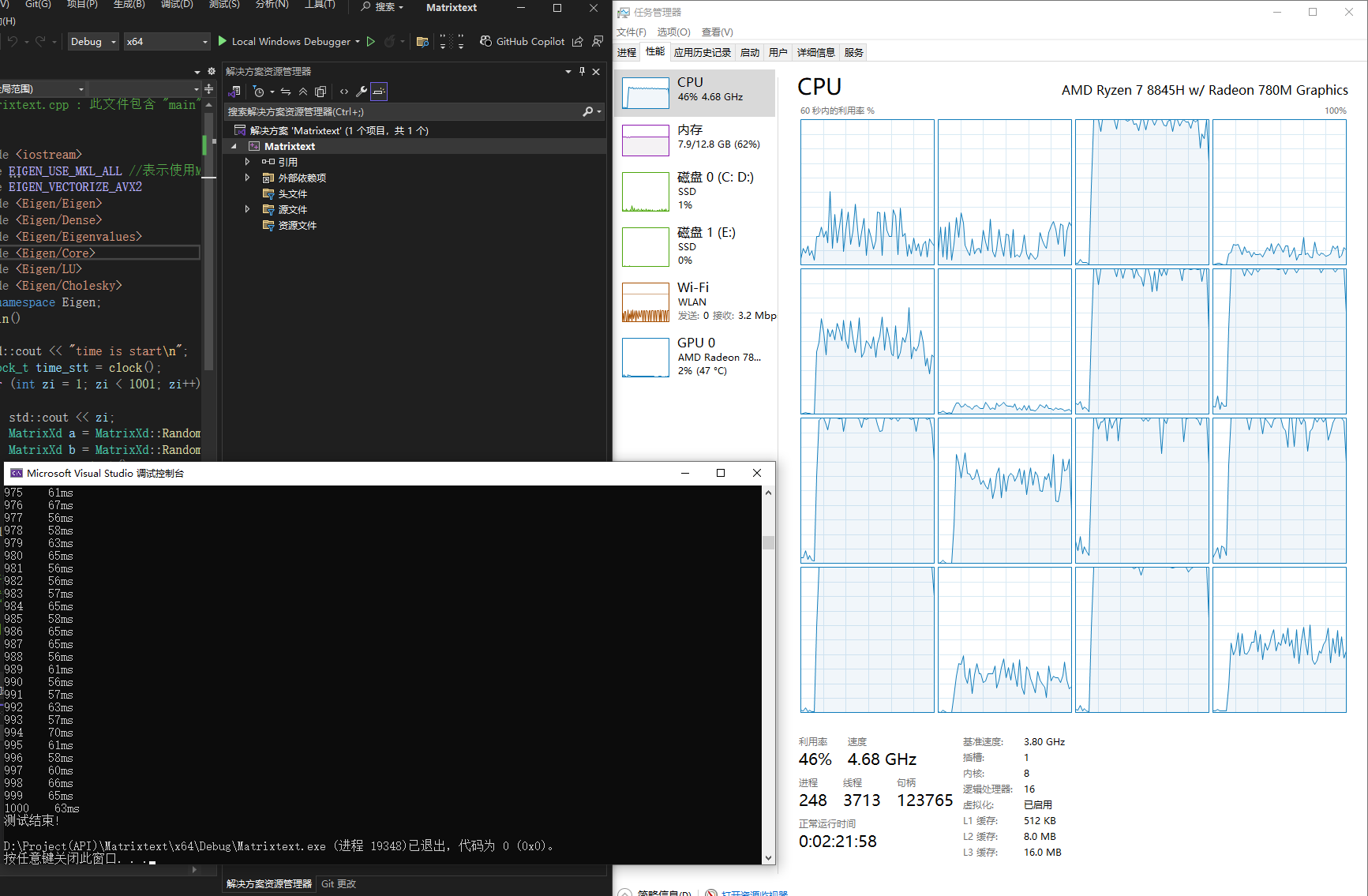The height and width of the screenshot is (896, 1368).
Task: Click the search magnifier in Solution Explorer search box
Action: (587, 111)
